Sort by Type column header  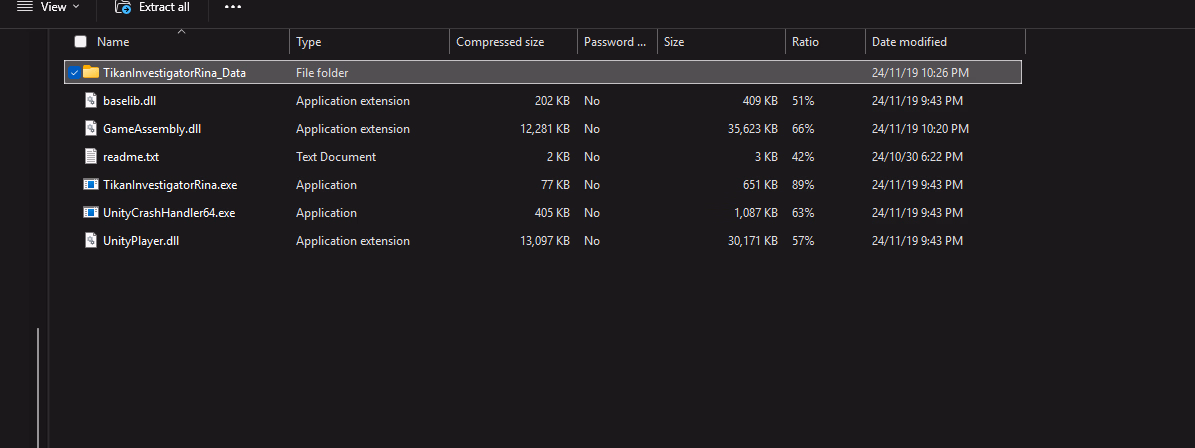309,42
